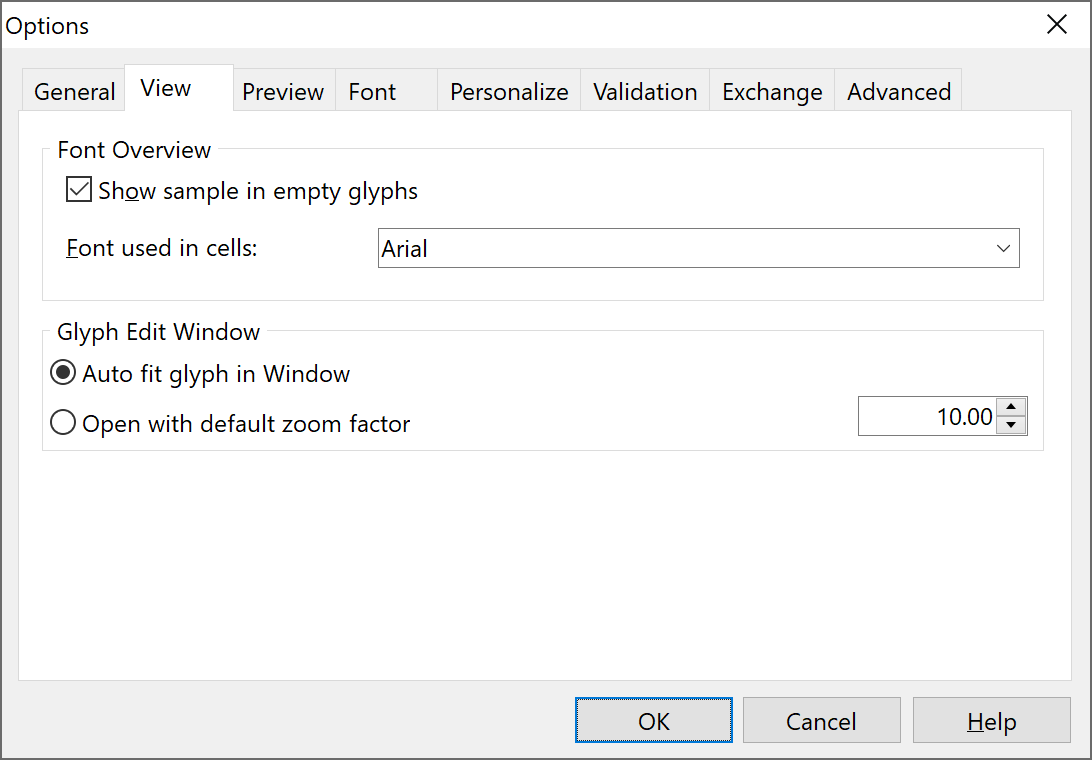Image resolution: width=1092 pixels, height=760 pixels.
Task: Select the View tab
Action: coord(179,88)
